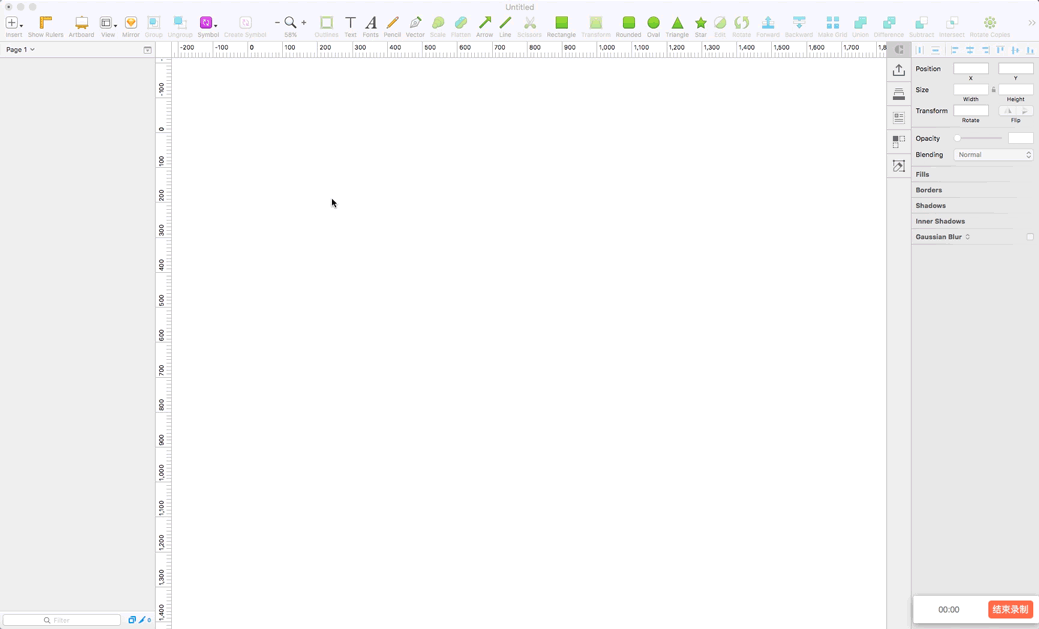Select the Pencil tool
Image resolution: width=1039 pixels, height=629 pixels.
pyautogui.click(x=392, y=23)
